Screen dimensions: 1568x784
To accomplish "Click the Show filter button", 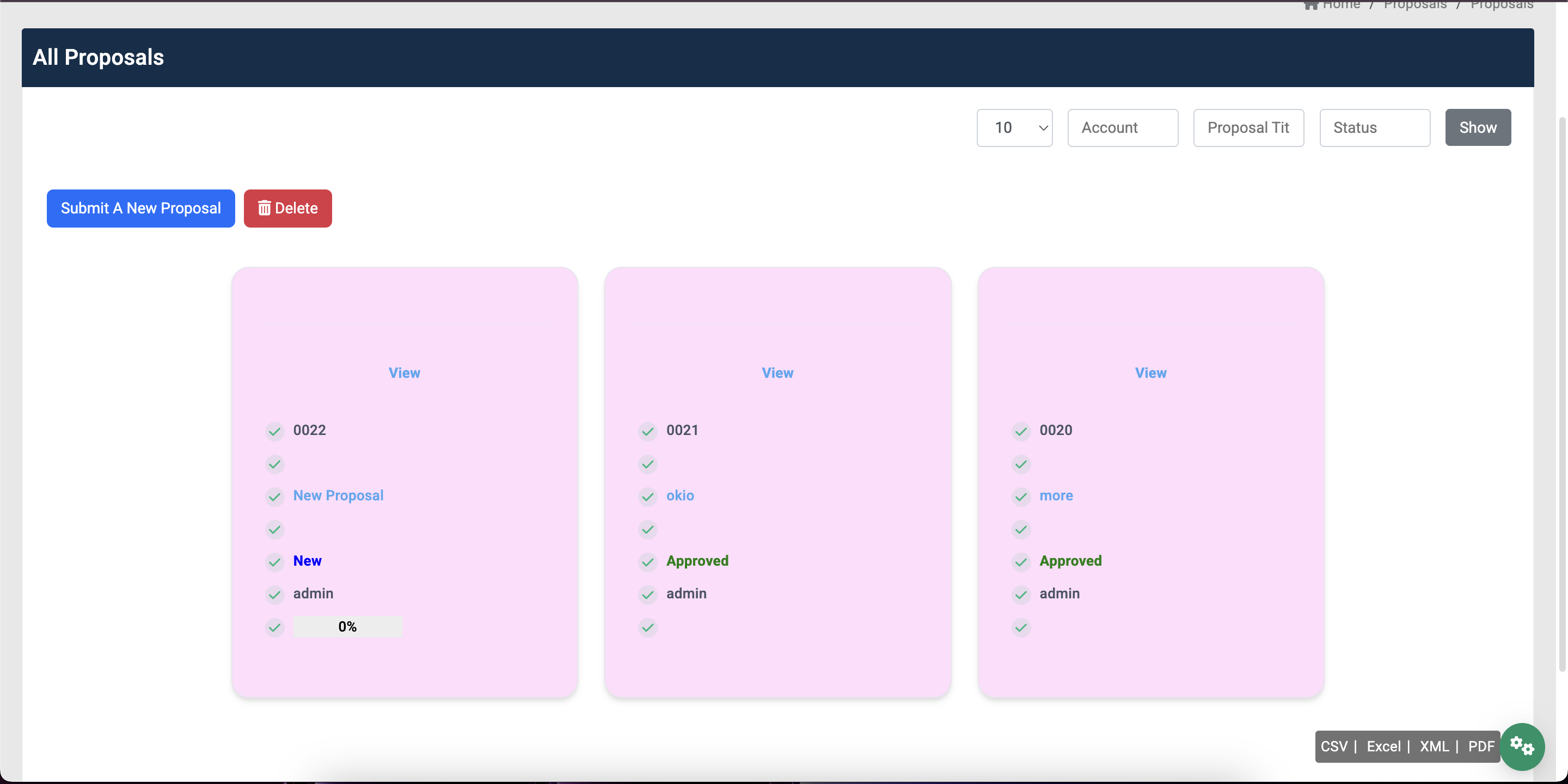I will click(1478, 127).
